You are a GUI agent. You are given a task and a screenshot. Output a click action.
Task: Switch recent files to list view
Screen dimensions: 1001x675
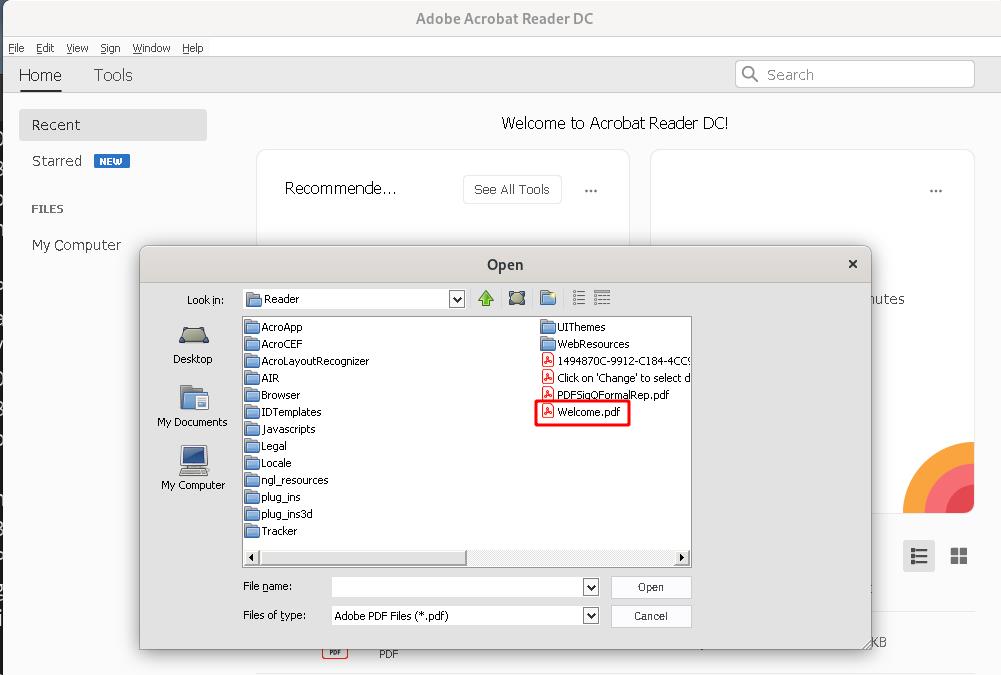pyautogui.click(x=919, y=556)
